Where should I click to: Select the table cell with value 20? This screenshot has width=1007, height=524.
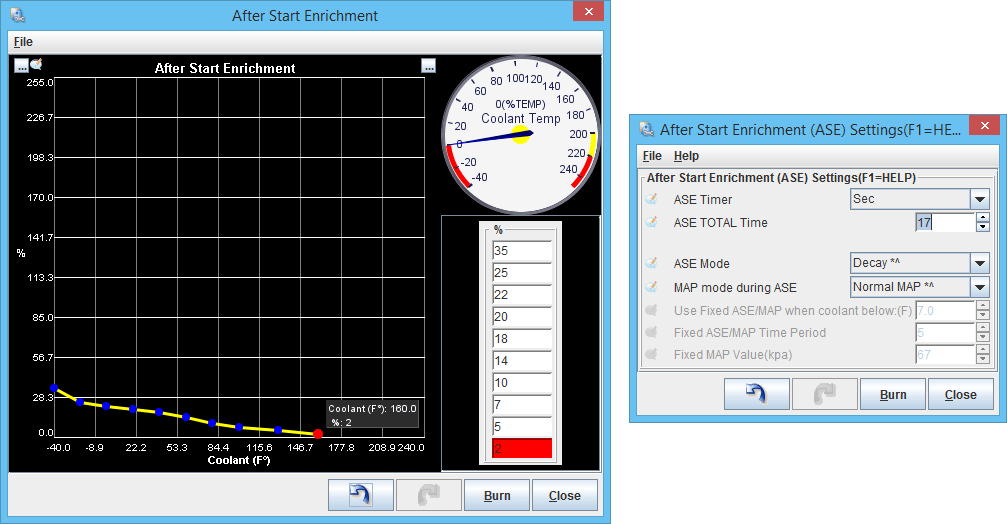(x=522, y=316)
